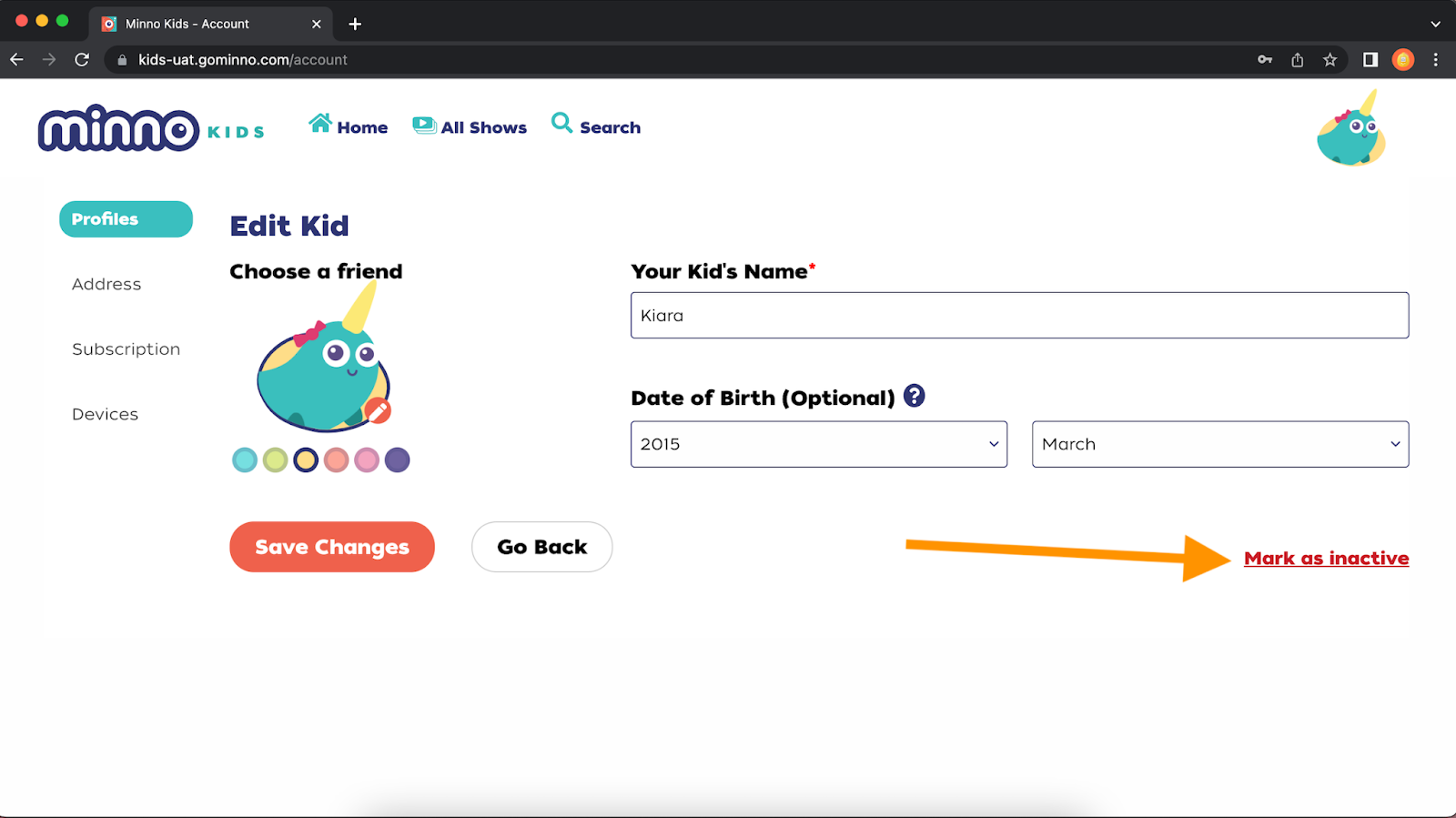The image size is (1456, 818).
Task: Open Date of Birth help question icon
Action: click(x=914, y=396)
